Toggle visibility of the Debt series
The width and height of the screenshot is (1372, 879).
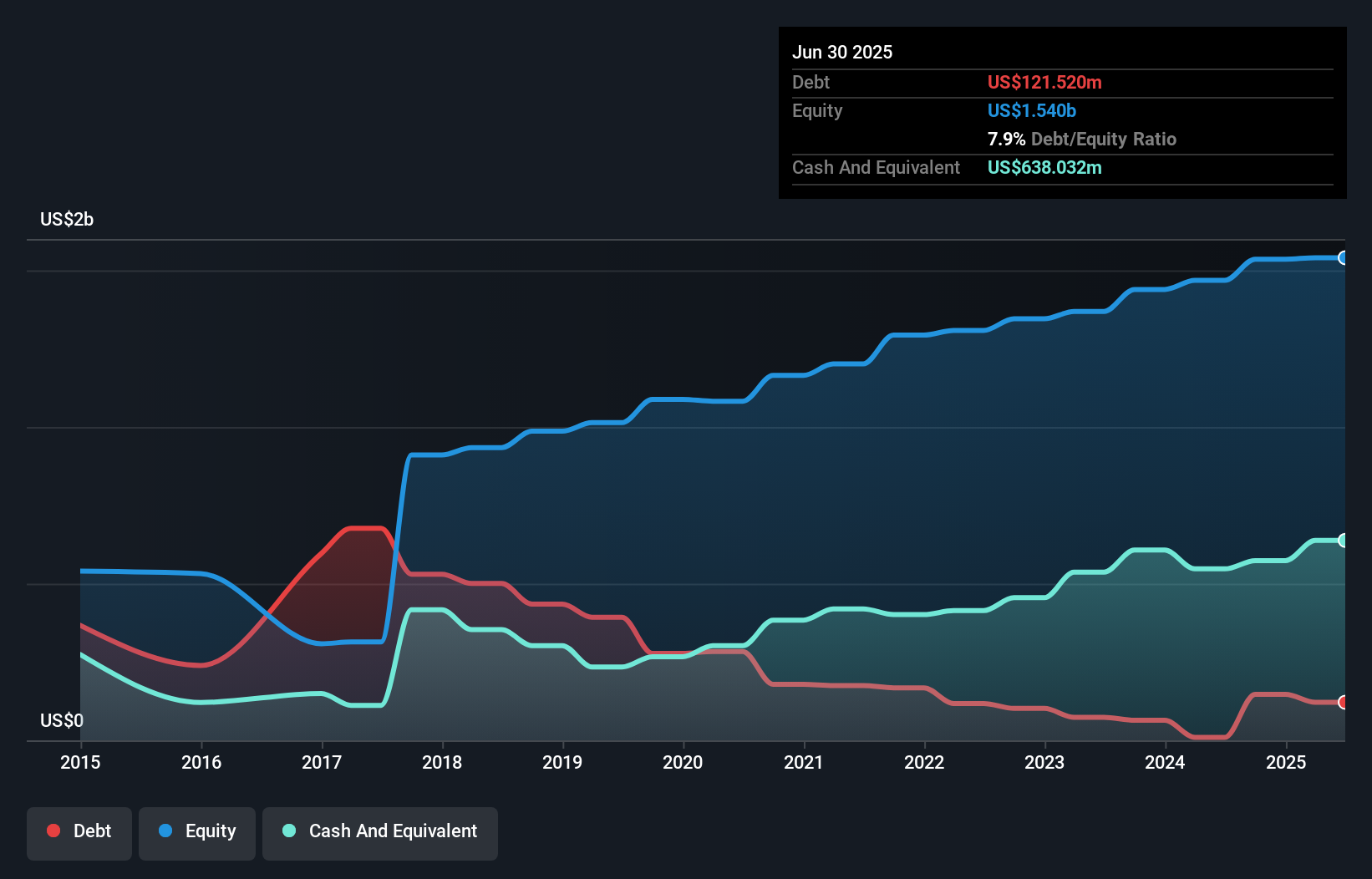[x=79, y=832]
